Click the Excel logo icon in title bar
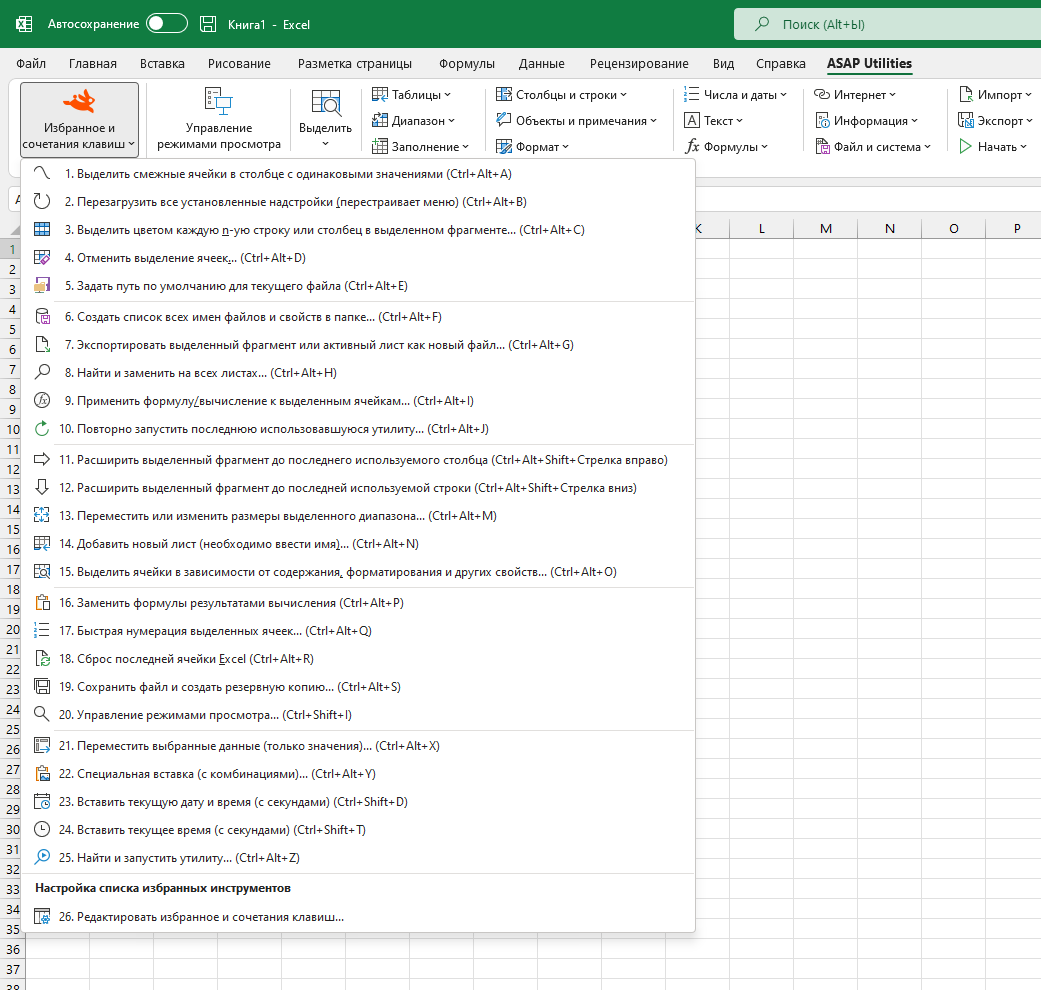 24,24
